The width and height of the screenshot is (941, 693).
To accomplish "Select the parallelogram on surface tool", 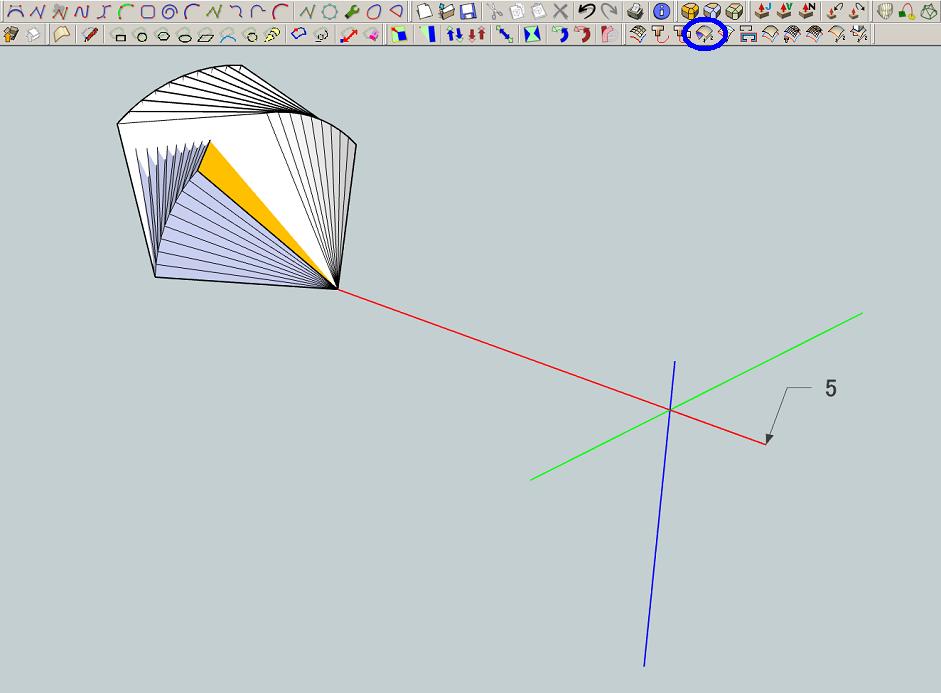I will click(206, 35).
